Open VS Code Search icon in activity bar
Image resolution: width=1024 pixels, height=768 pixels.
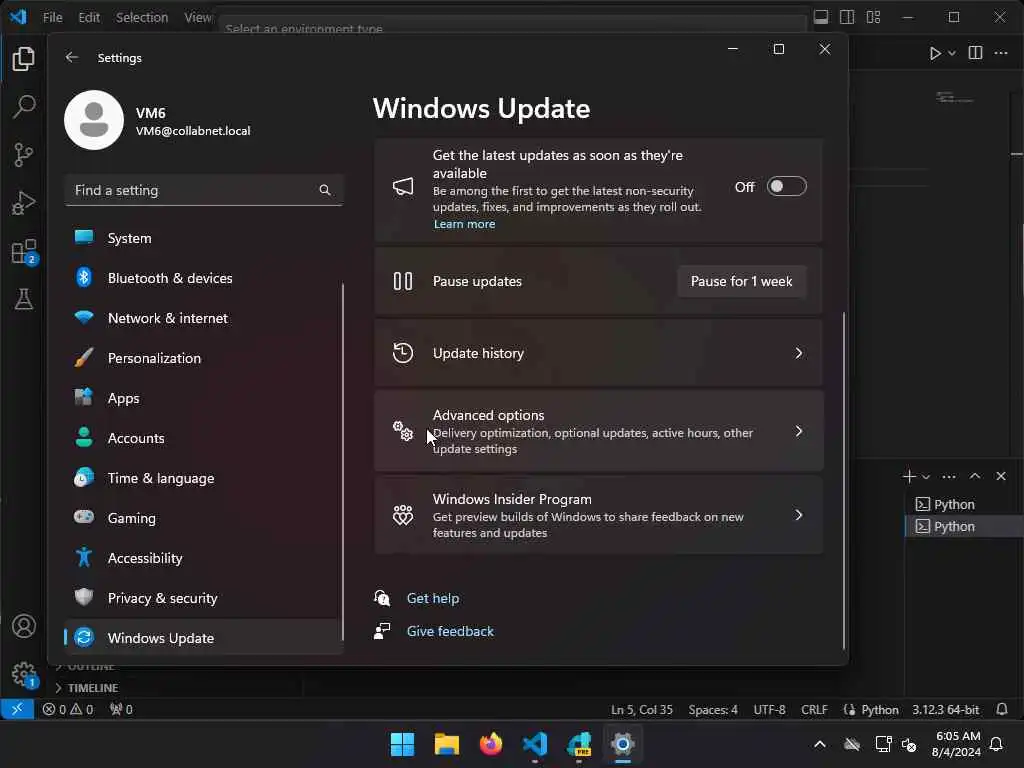24,106
